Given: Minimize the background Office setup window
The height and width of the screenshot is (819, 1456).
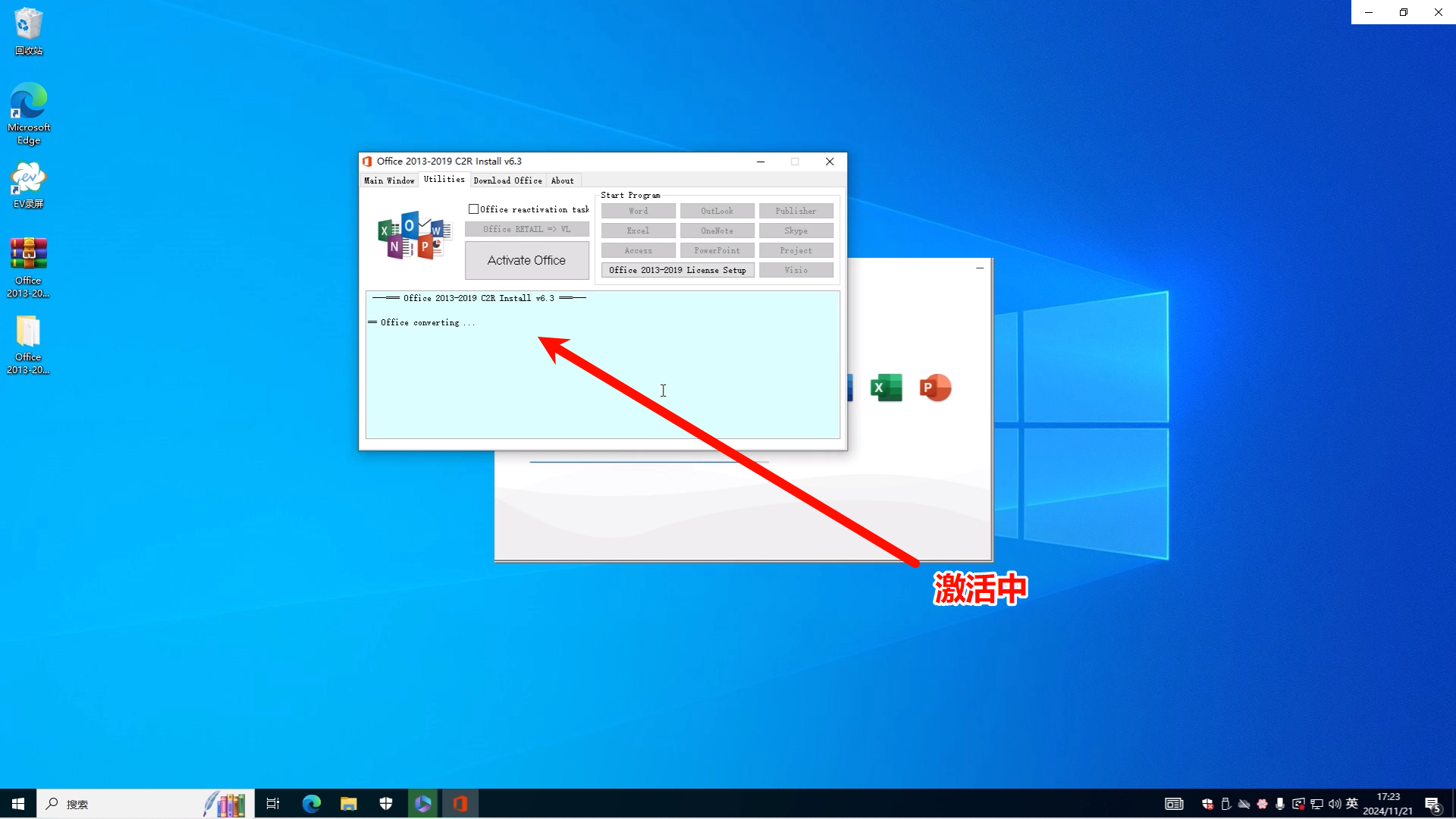Looking at the screenshot, I should click(x=980, y=268).
